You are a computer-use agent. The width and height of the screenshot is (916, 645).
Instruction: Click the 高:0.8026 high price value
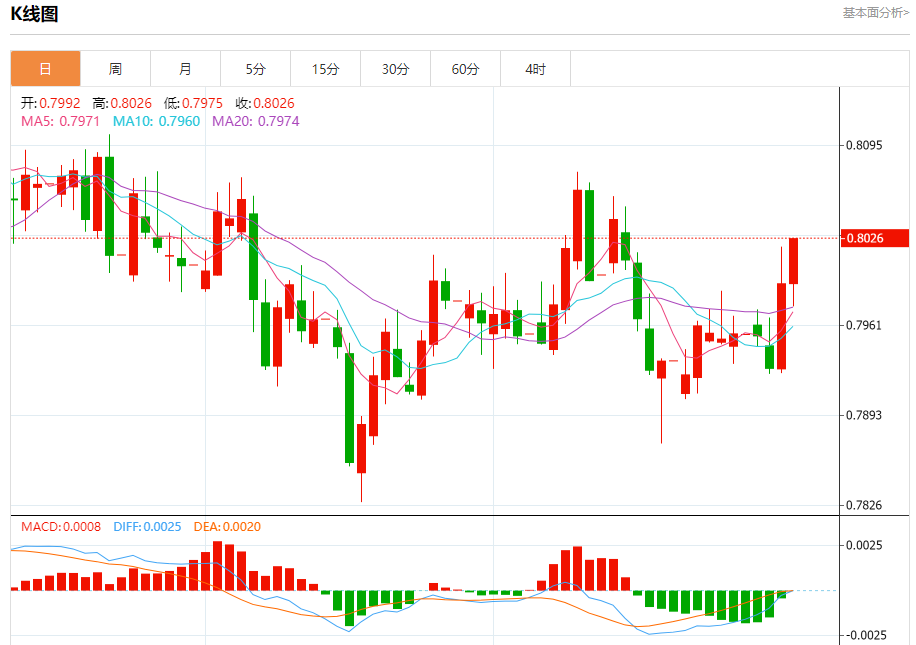[122, 103]
